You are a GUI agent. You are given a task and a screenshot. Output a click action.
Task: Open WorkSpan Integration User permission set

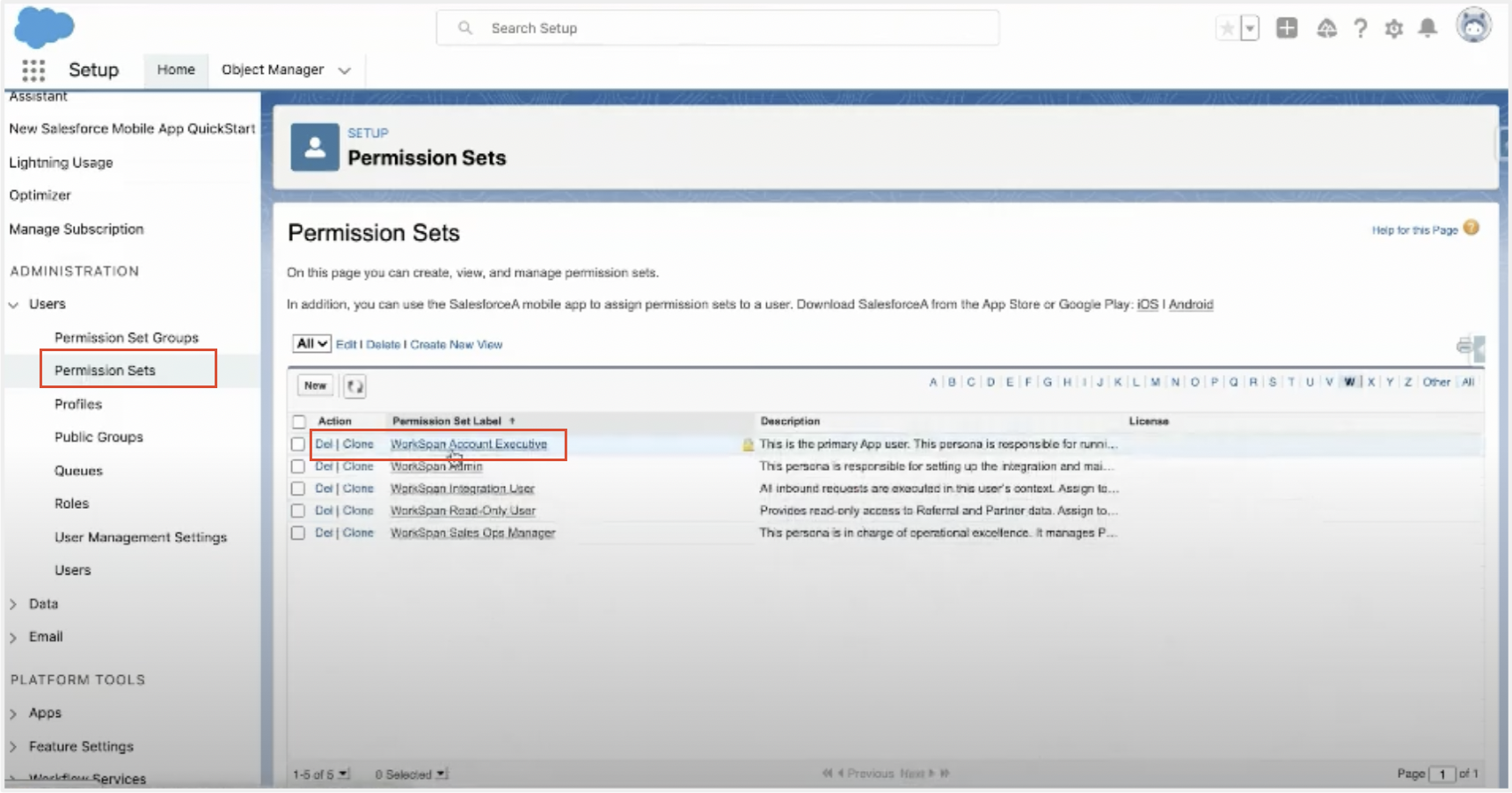pos(463,488)
